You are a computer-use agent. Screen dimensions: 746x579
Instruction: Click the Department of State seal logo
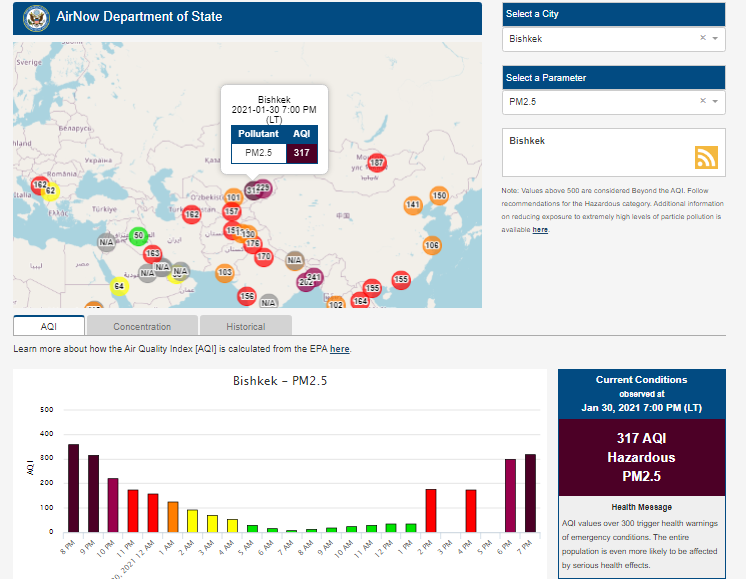click(x=37, y=18)
